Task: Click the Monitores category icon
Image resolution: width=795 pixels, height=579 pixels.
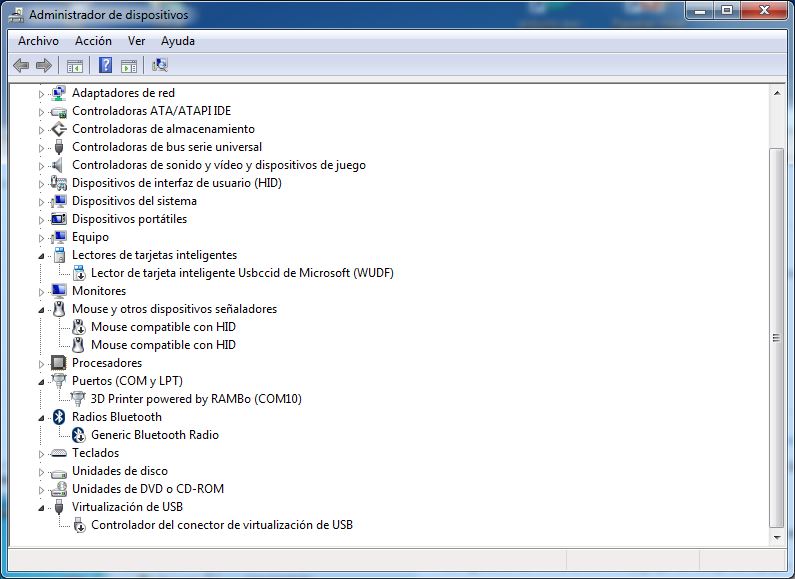Action: 59,291
